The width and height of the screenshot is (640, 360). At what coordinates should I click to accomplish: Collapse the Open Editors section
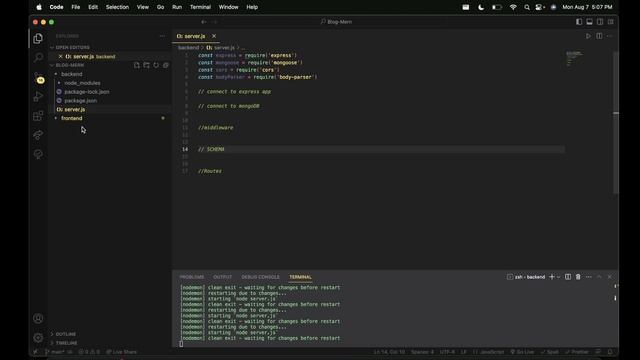73,47
